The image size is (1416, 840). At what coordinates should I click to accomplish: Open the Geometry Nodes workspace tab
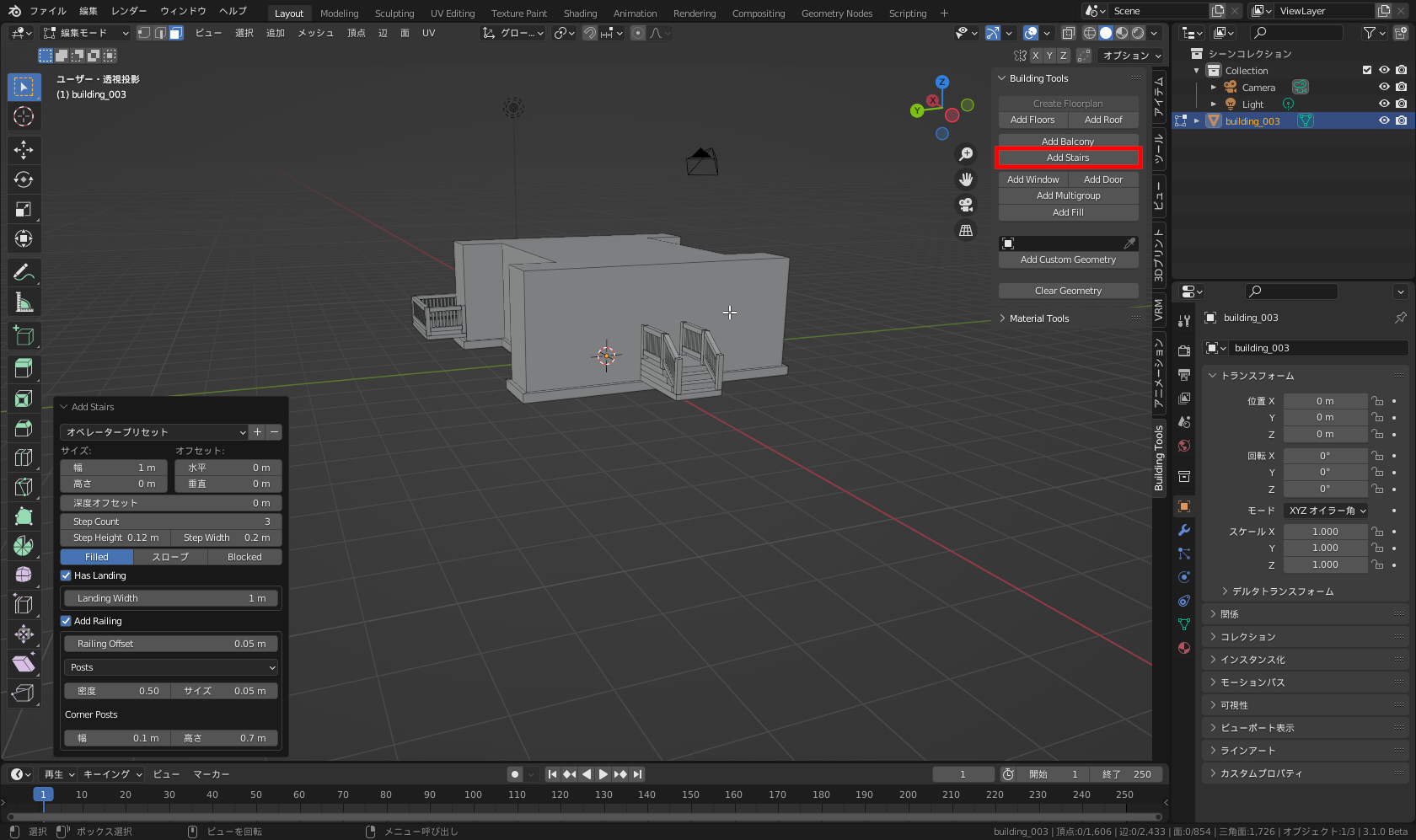pyautogui.click(x=836, y=13)
